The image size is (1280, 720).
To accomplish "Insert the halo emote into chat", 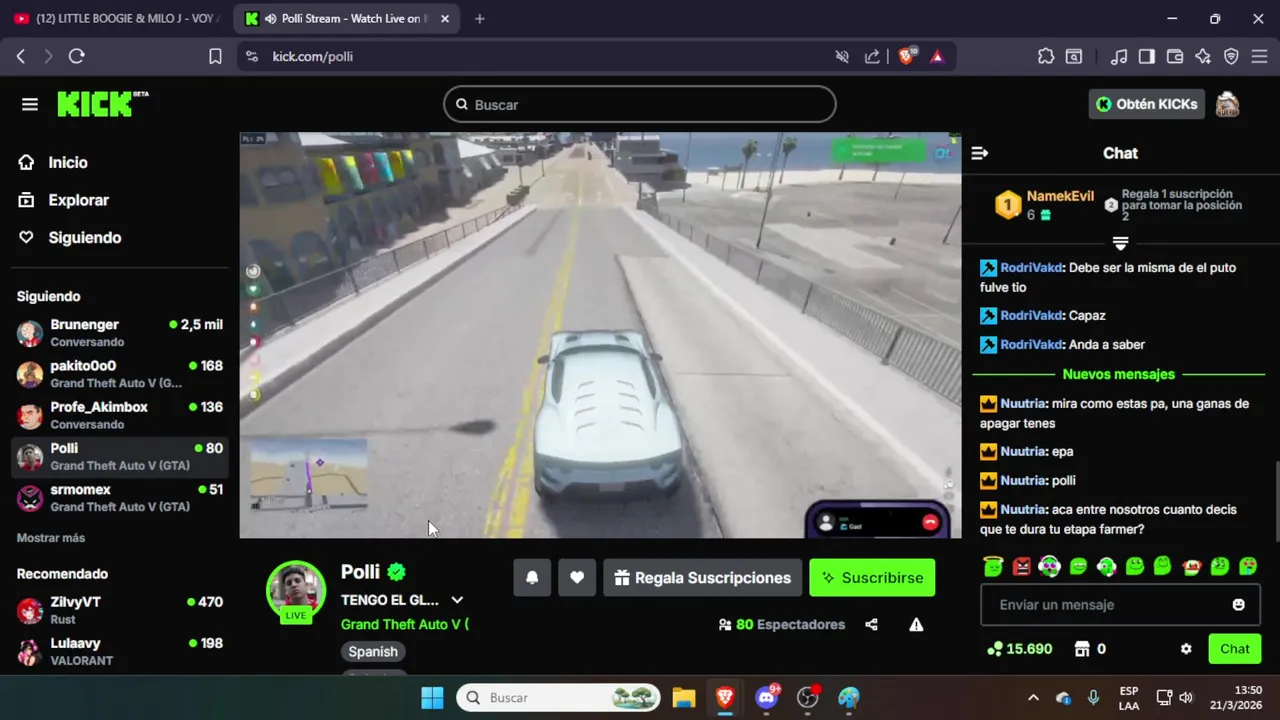I will (993, 566).
